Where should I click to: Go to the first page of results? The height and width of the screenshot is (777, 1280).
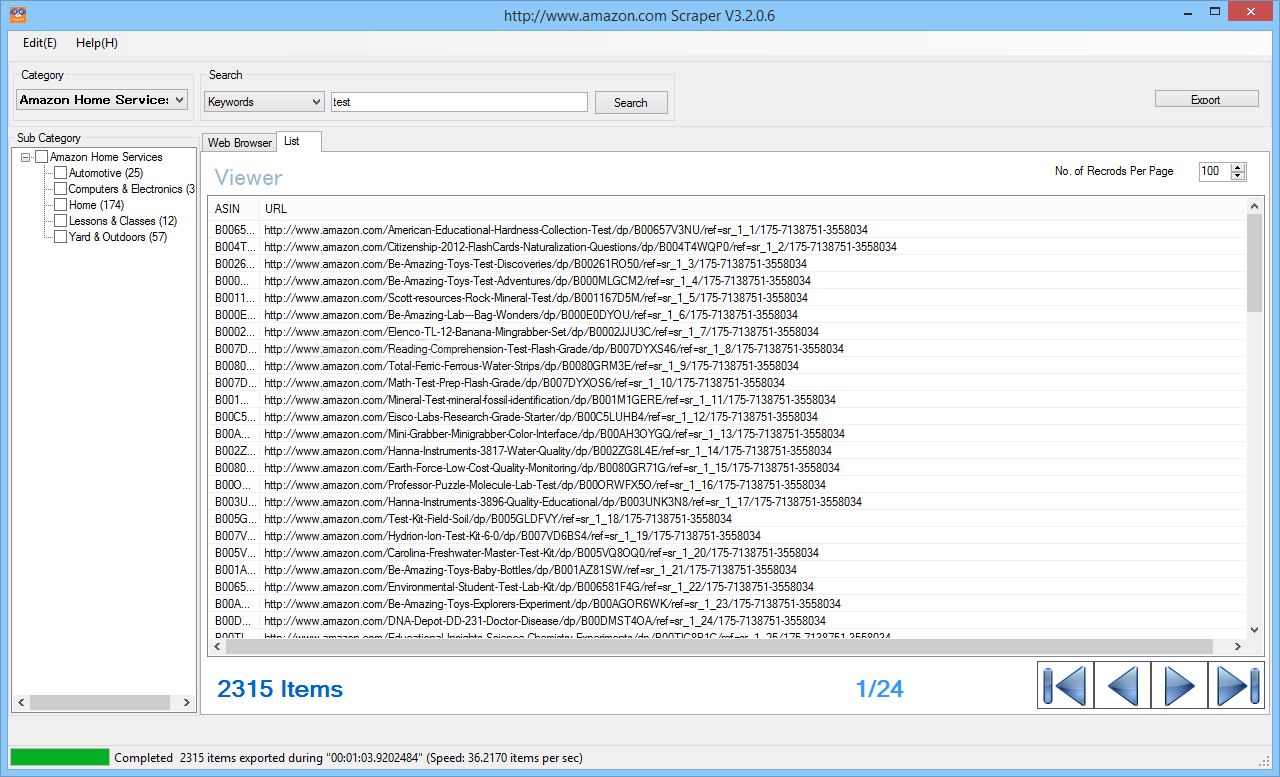tap(1065, 686)
